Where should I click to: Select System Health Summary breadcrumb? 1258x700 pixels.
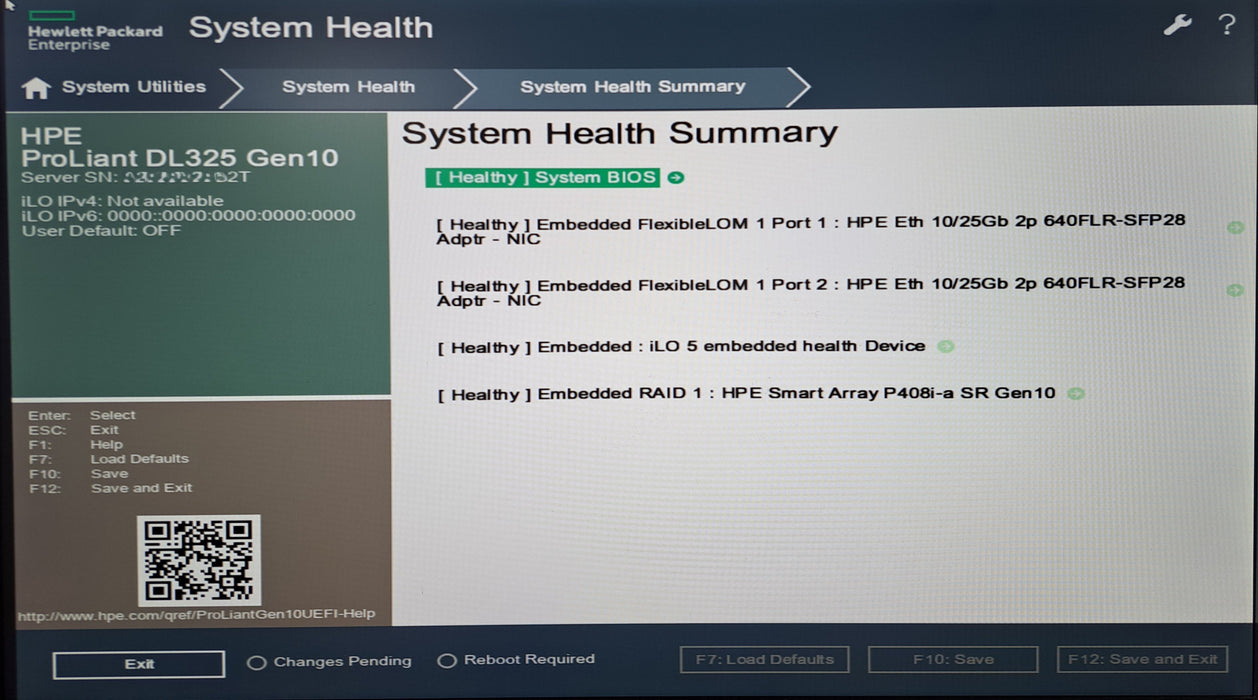(x=632, y=87)
